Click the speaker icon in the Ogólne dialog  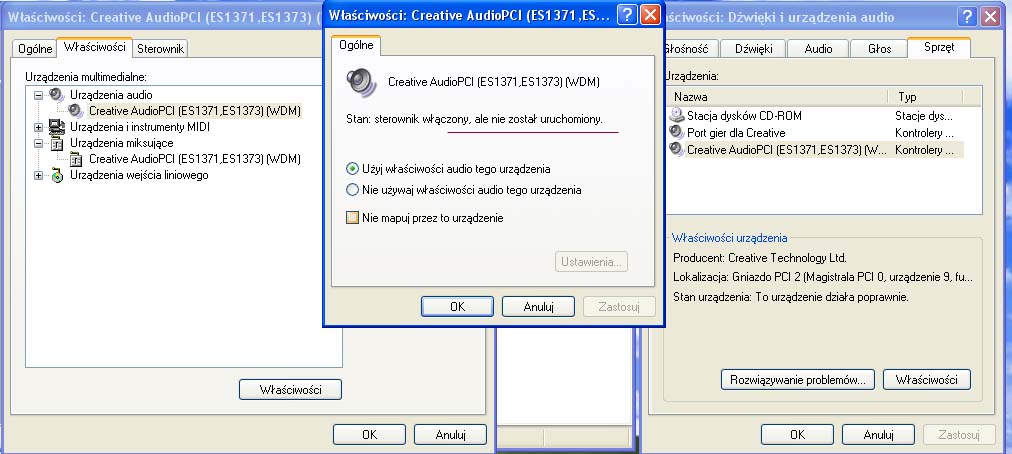[x=357, y=82]
